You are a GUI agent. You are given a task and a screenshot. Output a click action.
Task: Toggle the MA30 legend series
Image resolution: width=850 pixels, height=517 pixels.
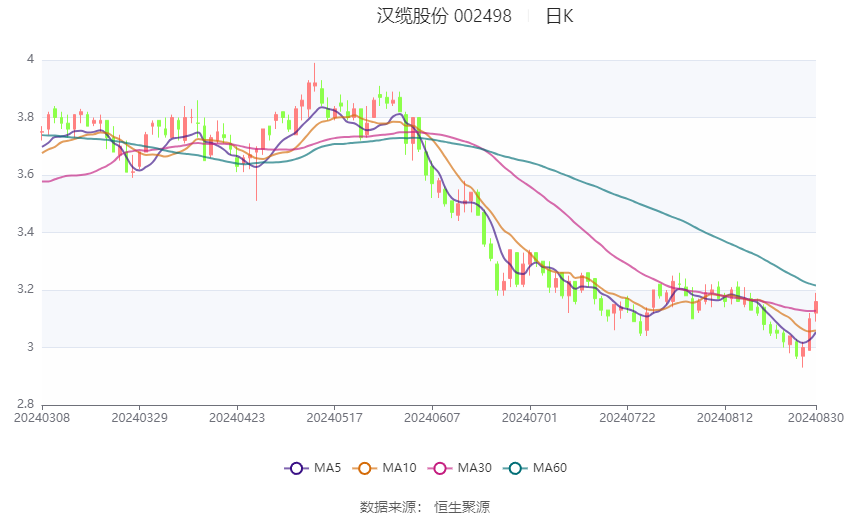(x=460, y=468)
